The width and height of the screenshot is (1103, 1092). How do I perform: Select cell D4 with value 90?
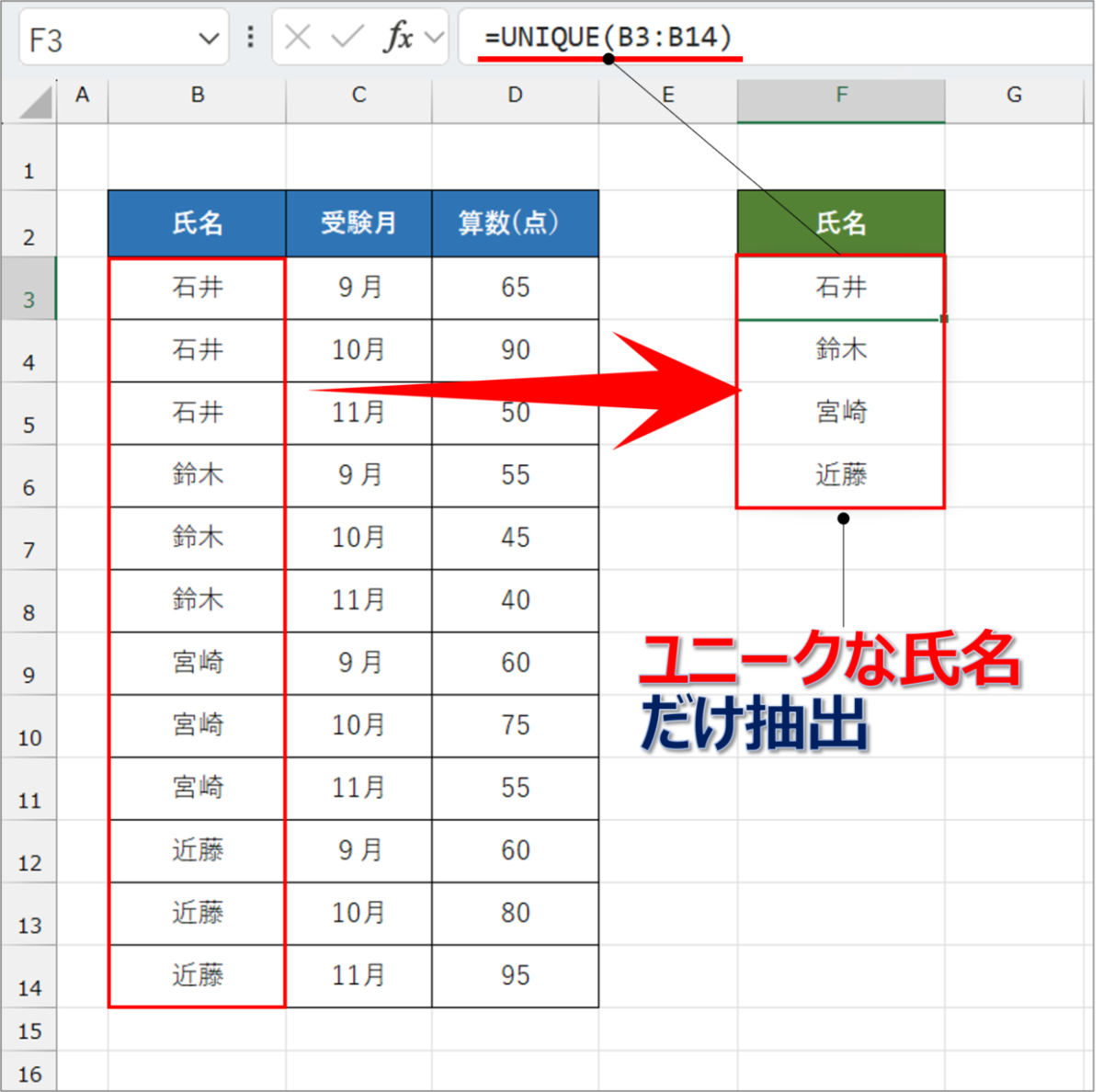[x=515, y=351]
